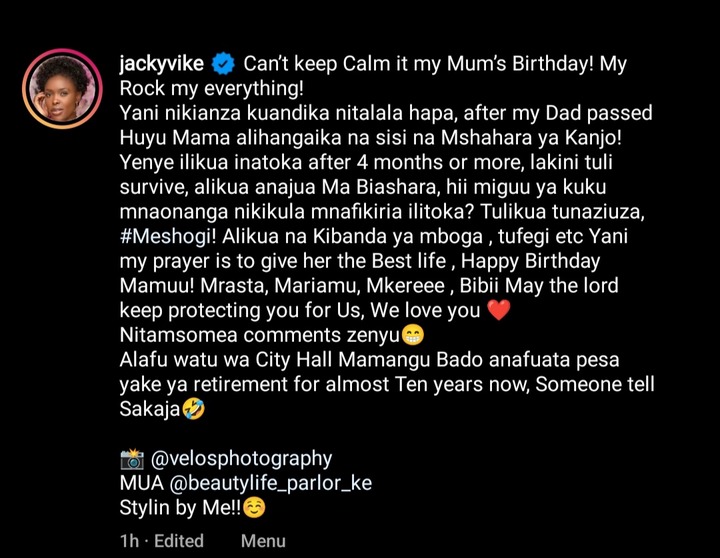720x558 pixels.
Task: Click the jackyvike username
Action: tap(162, 63)
